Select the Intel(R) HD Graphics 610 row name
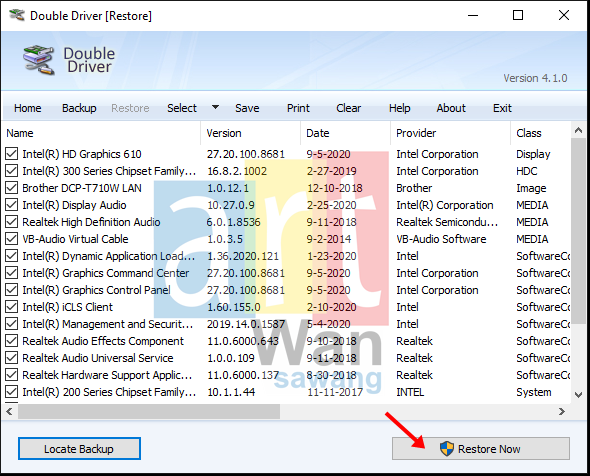Screen dimensions: 590x476 coord(82,154)
